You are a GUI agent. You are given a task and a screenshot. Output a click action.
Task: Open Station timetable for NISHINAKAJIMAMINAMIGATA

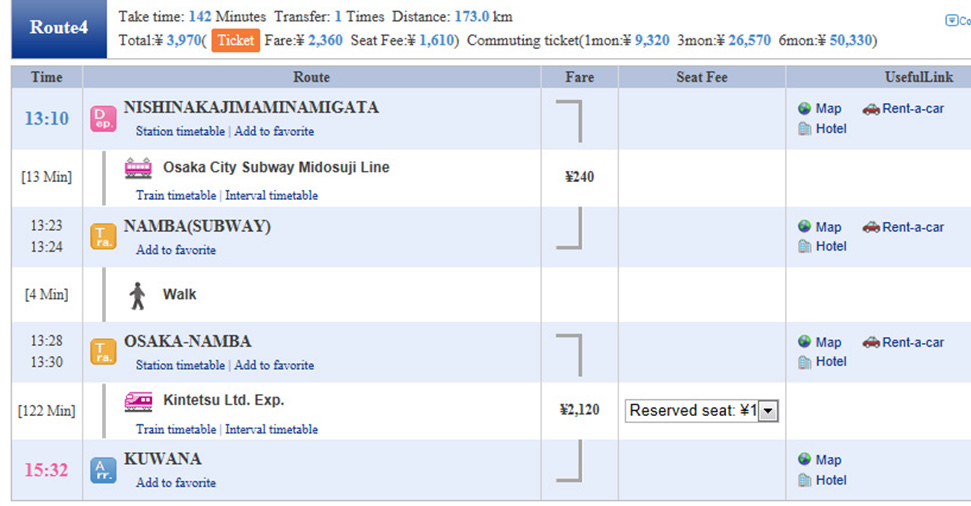pos(180,131)
